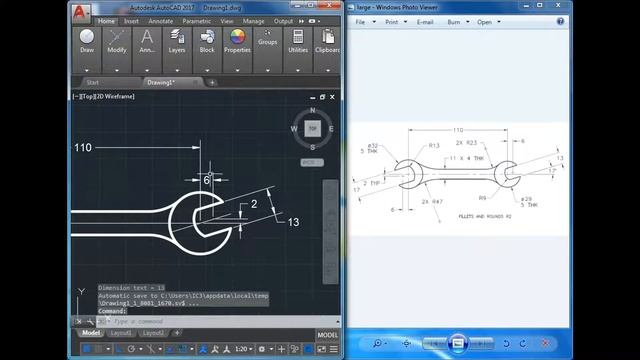Expand the Draw panel dropdown arrow
The width and height of the screenshot is (640, 360).
point(87,70)
